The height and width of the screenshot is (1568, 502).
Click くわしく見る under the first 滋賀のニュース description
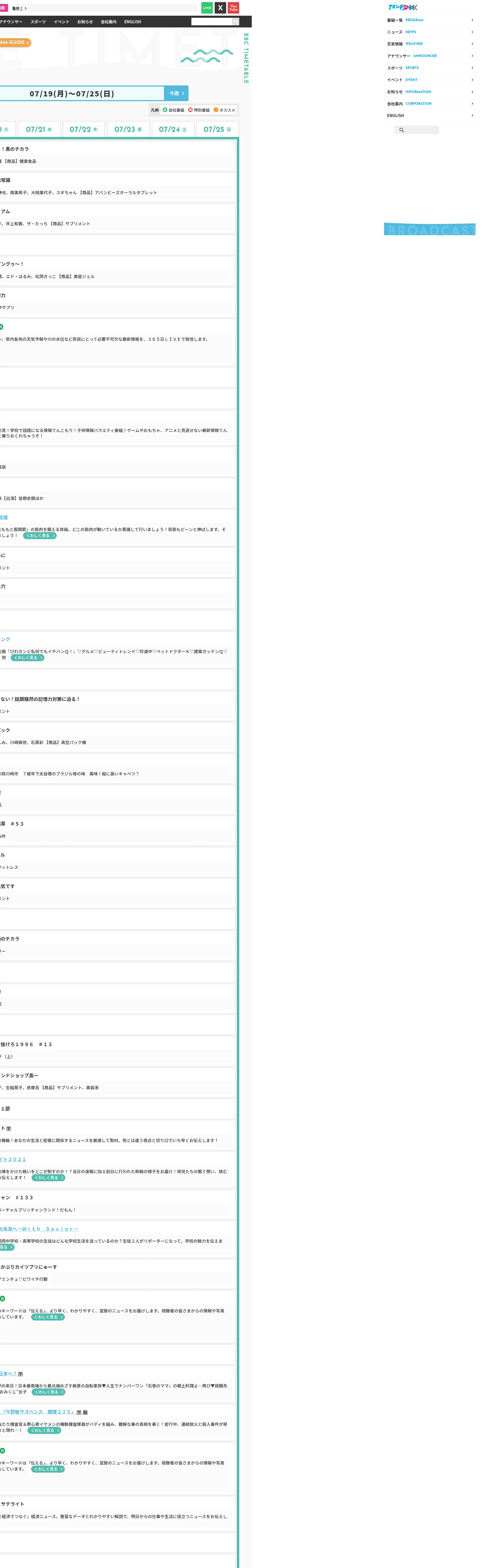click(x=48, y=1317)
